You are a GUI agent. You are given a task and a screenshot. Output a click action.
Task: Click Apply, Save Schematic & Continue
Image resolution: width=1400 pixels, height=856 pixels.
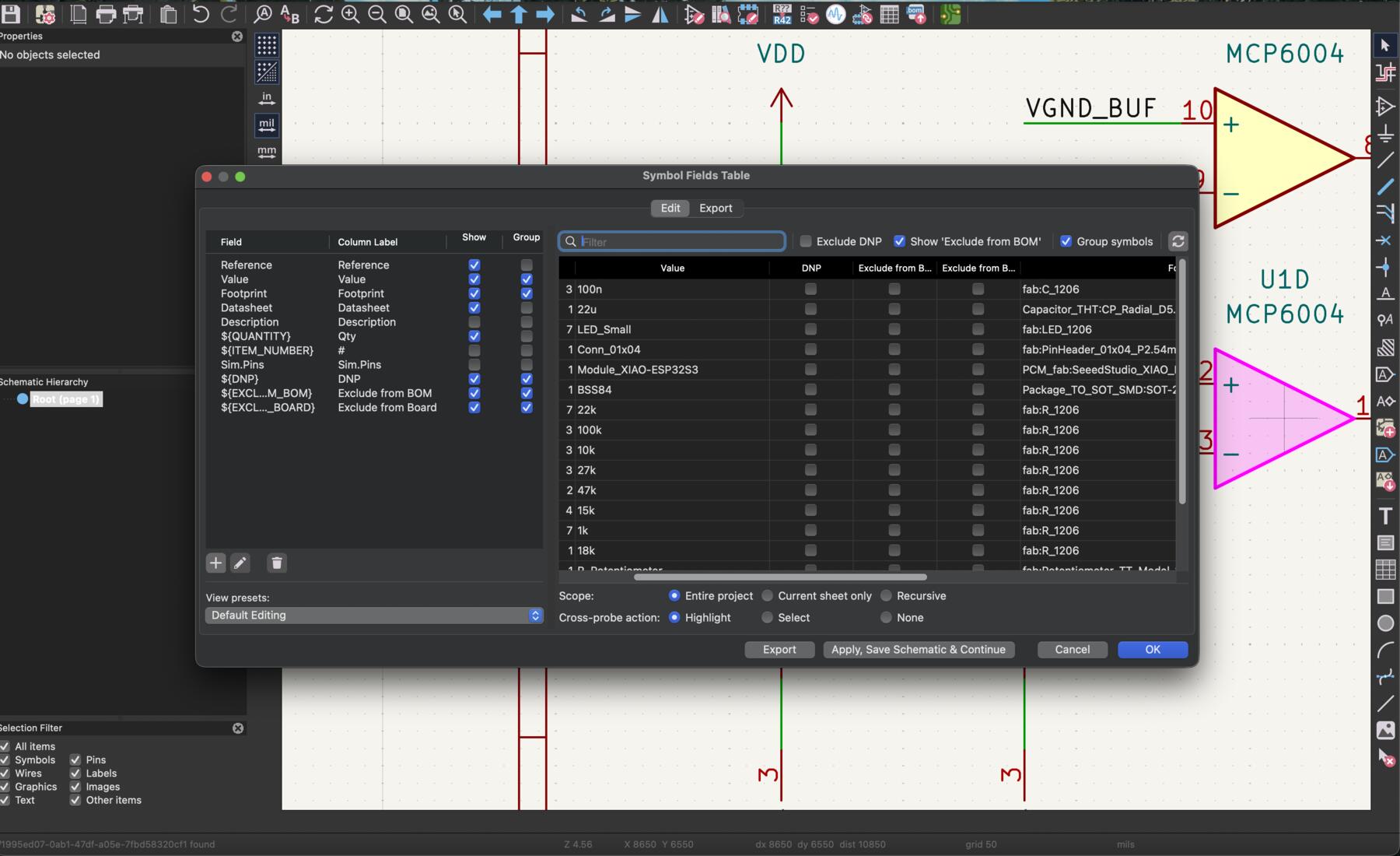pyautogui.click(x=919, y=650)
